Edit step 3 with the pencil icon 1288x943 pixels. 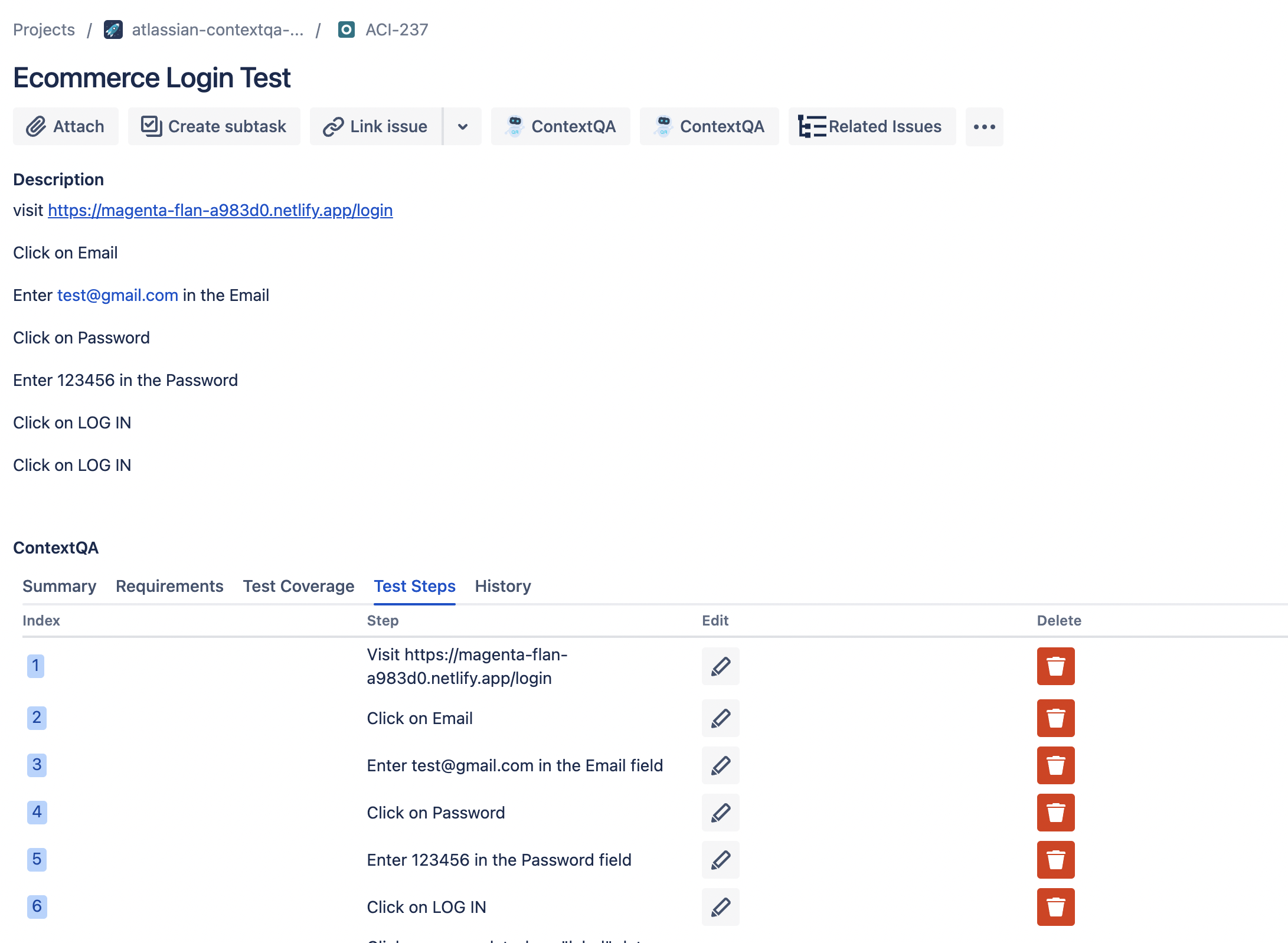[x=720, y=765]
